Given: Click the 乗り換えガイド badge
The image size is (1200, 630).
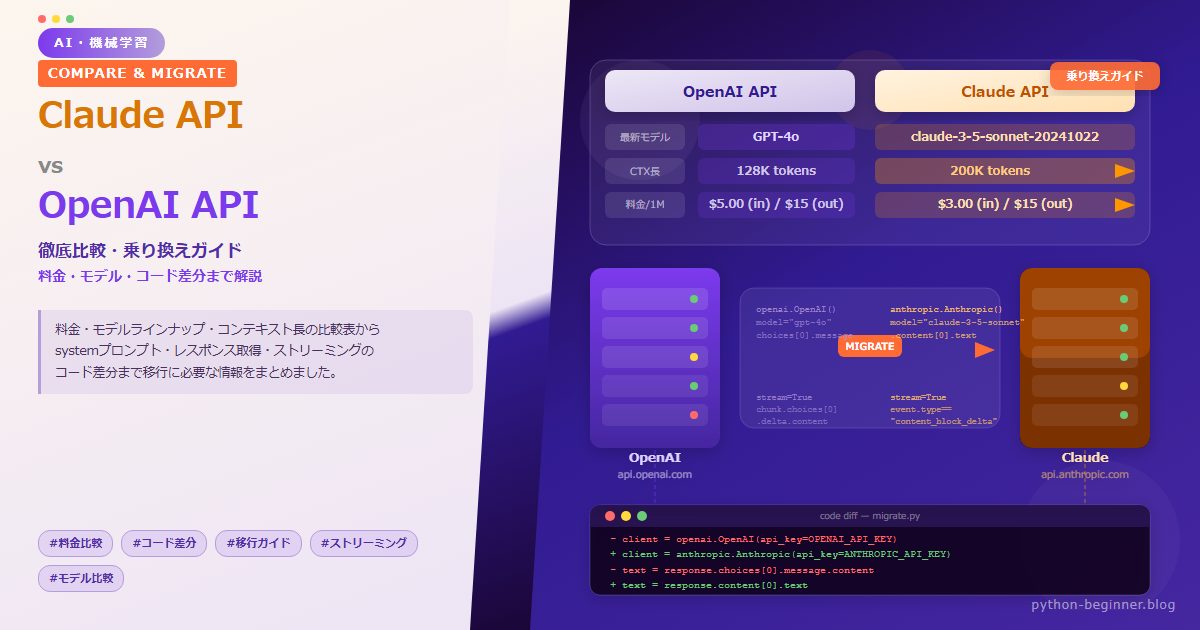Looking at the screenshot, I should pos(1105,76).
